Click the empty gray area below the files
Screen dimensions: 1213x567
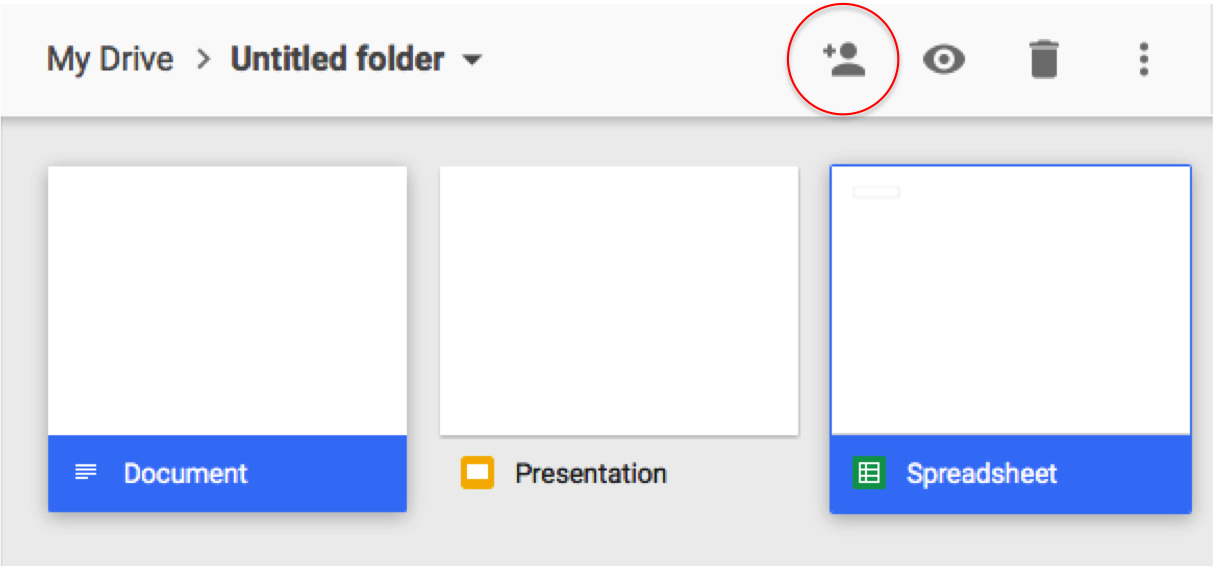pyautogui.click(x=606, y=540)
